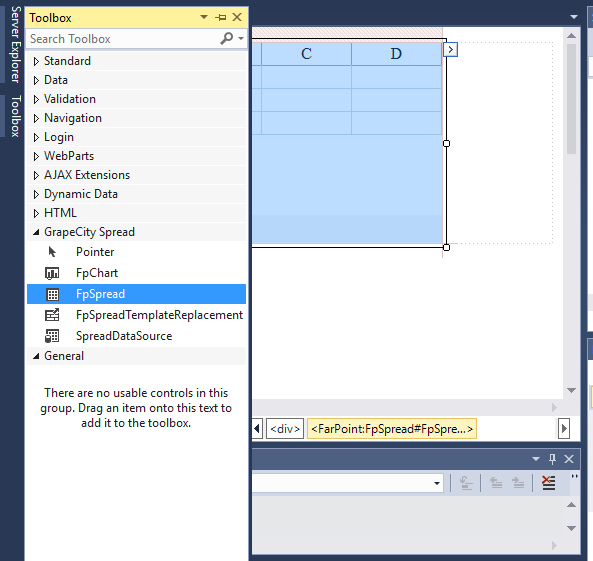The image size is (593, 561).
Task: Click the Search Toolbox input field
Action: [x=123, y=39]
